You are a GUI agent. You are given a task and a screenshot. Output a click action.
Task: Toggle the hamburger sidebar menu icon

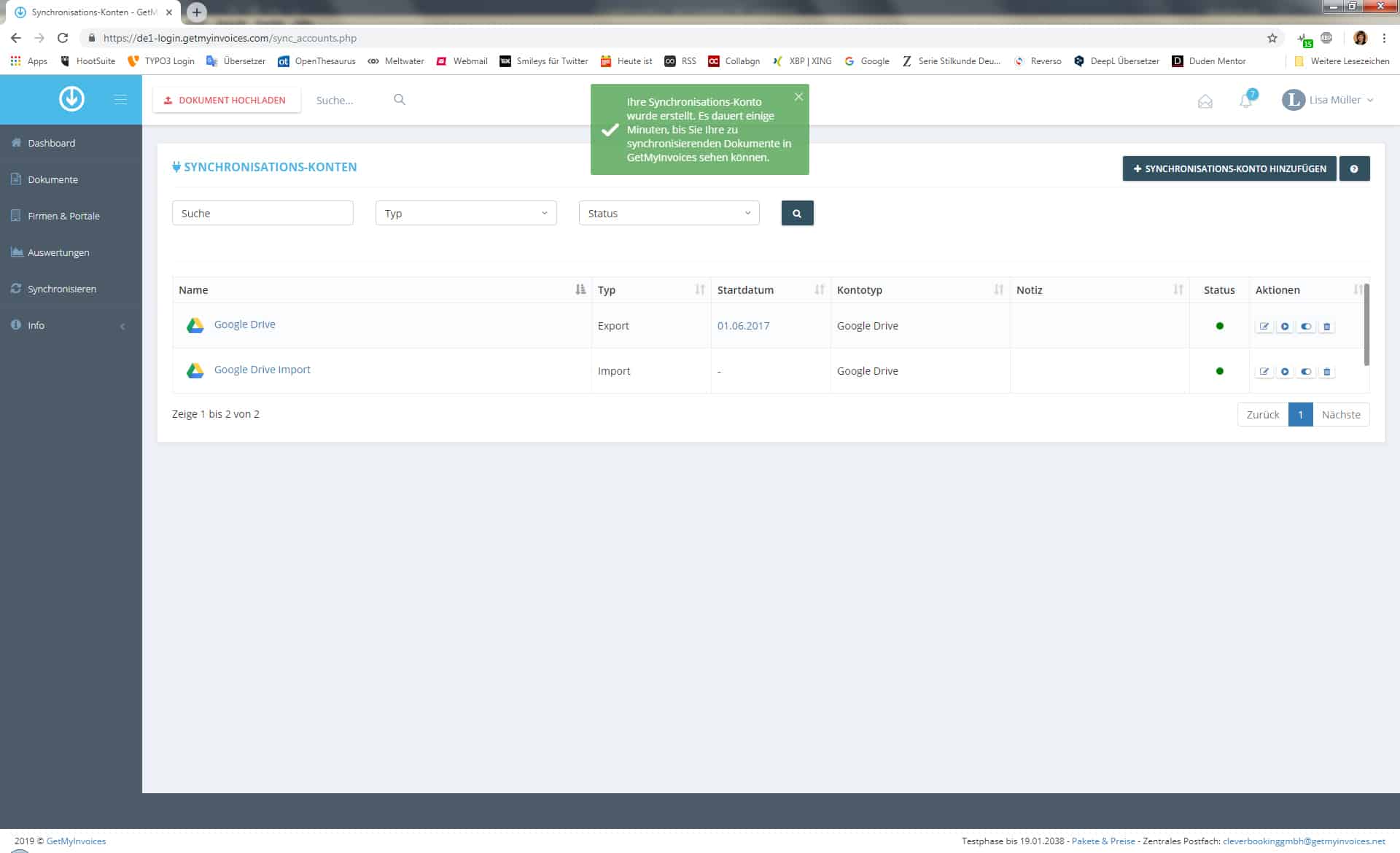pyautogui.click(x=120, y=99)
